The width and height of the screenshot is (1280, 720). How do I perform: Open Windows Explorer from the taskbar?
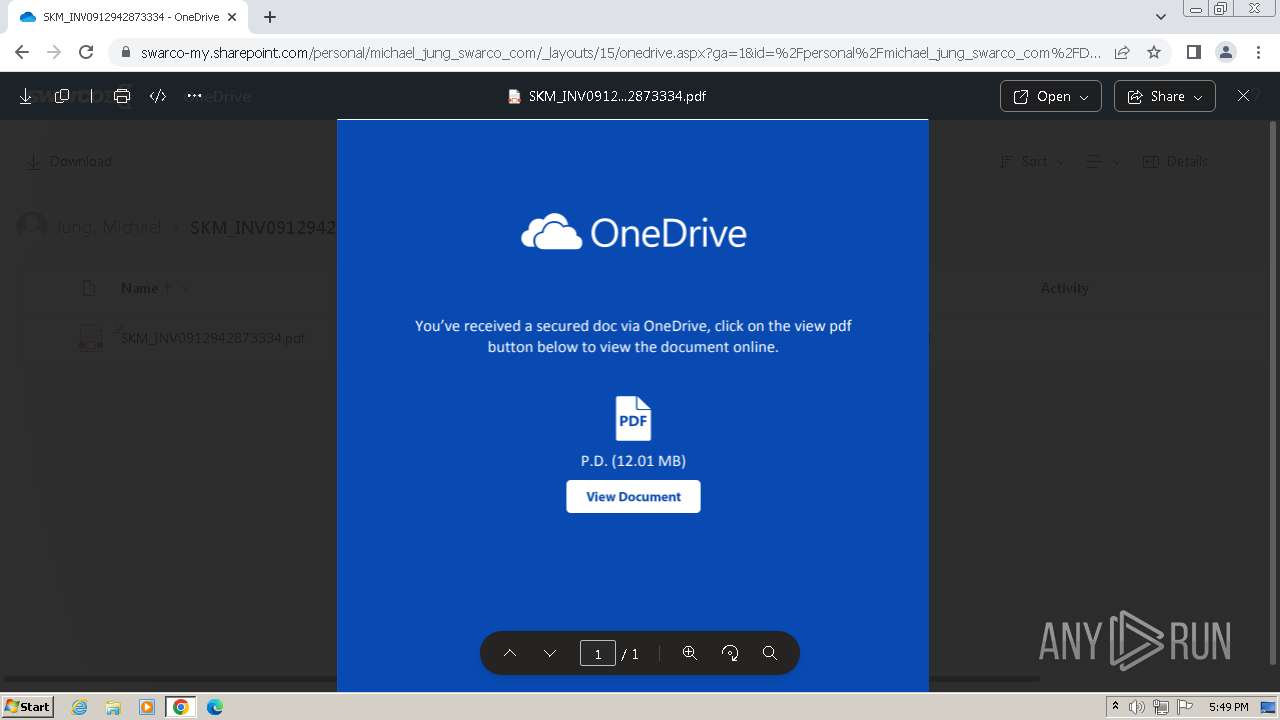point(113,707)
